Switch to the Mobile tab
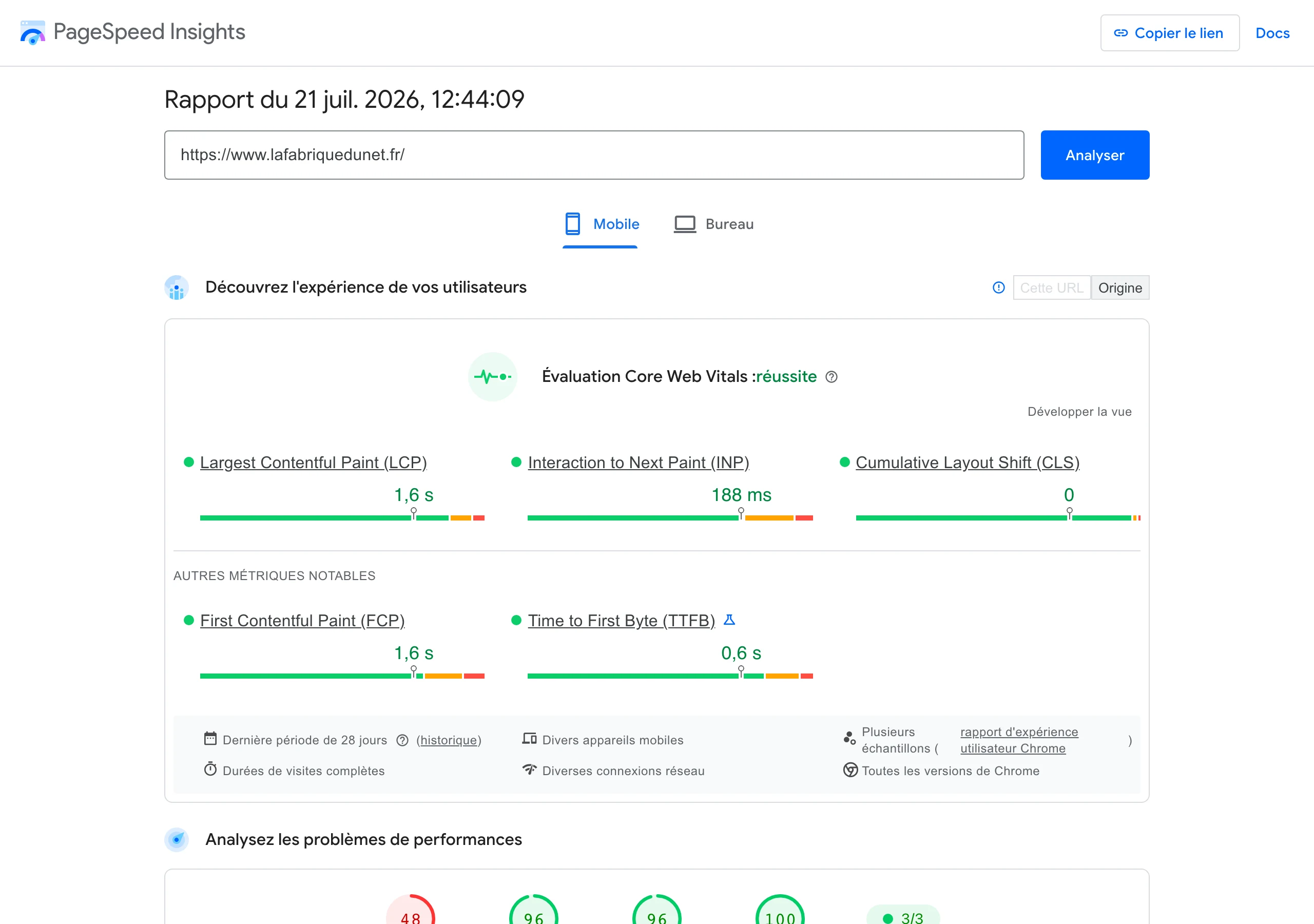The height and width of the screenshot is (924, 1314). pos(601,224)
